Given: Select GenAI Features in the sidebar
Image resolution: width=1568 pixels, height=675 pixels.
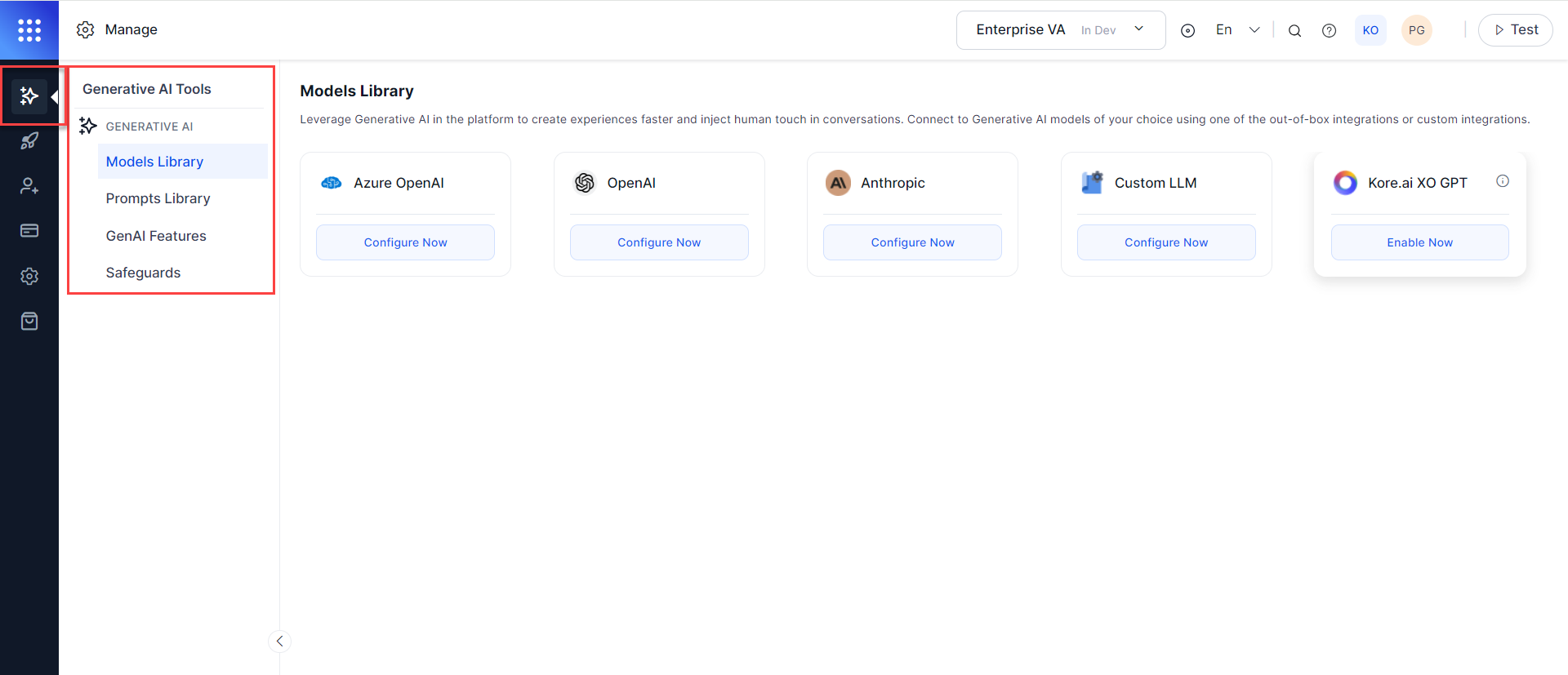Looking at the screenshot, I should point(156,236).
